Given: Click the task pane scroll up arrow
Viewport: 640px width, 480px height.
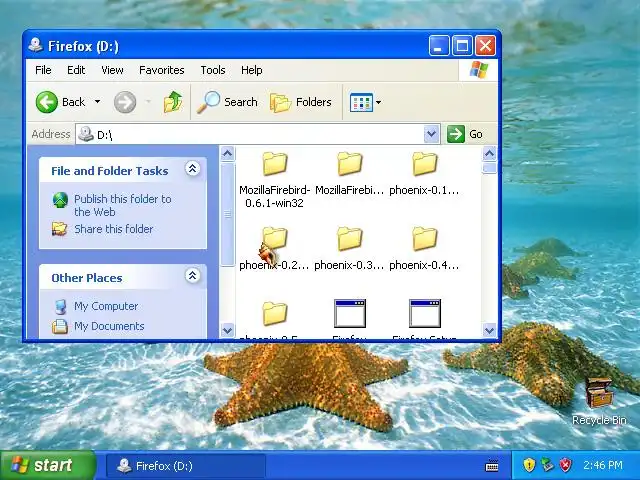Looking at the screenshot, I should click(227, 154).
